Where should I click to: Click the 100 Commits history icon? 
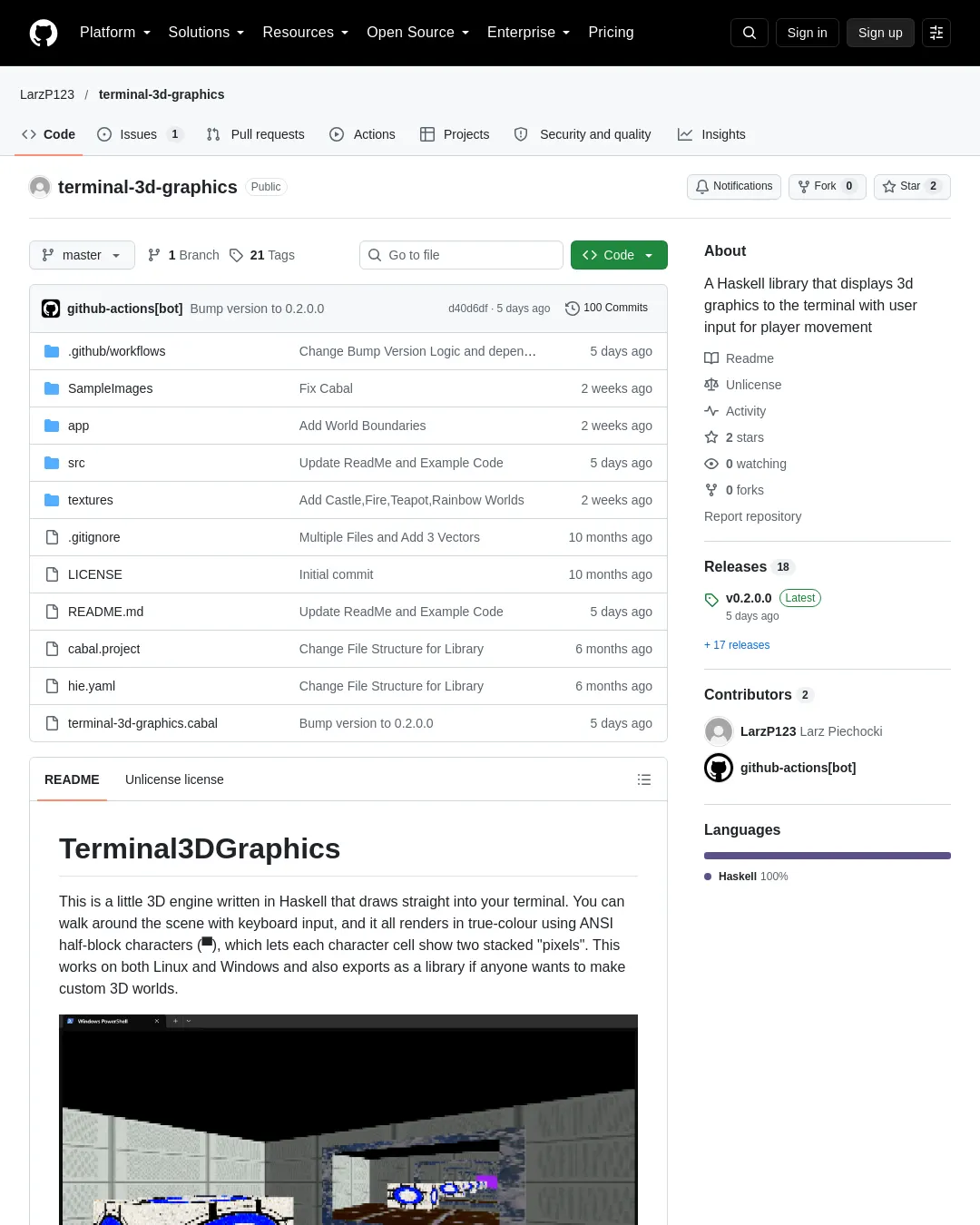pyautogui.click(x=572, y=309)
